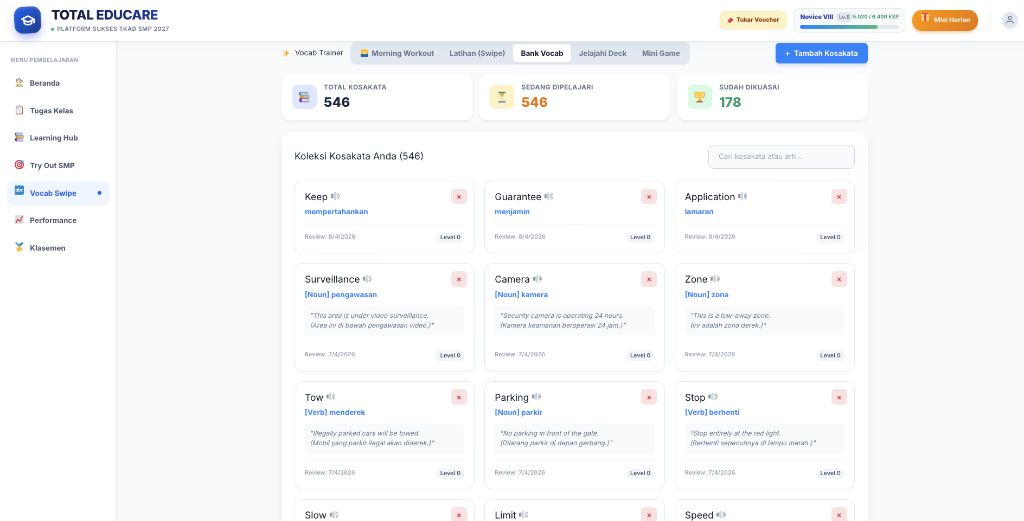Play speaker icon next to Stop
The height and width of the screenshot is (521, 1024).
click(x=713, y=397)
